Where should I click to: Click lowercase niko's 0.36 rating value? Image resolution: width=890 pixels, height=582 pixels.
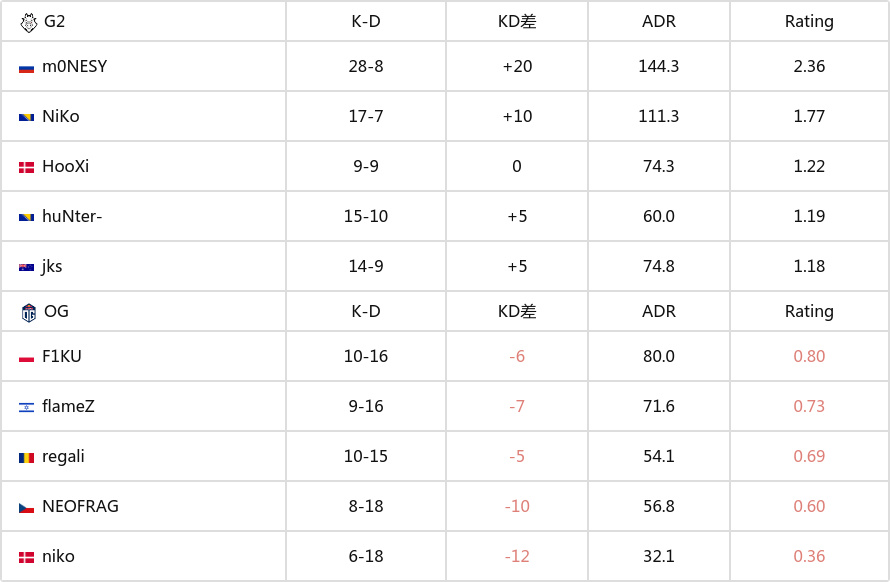point(809,557)
